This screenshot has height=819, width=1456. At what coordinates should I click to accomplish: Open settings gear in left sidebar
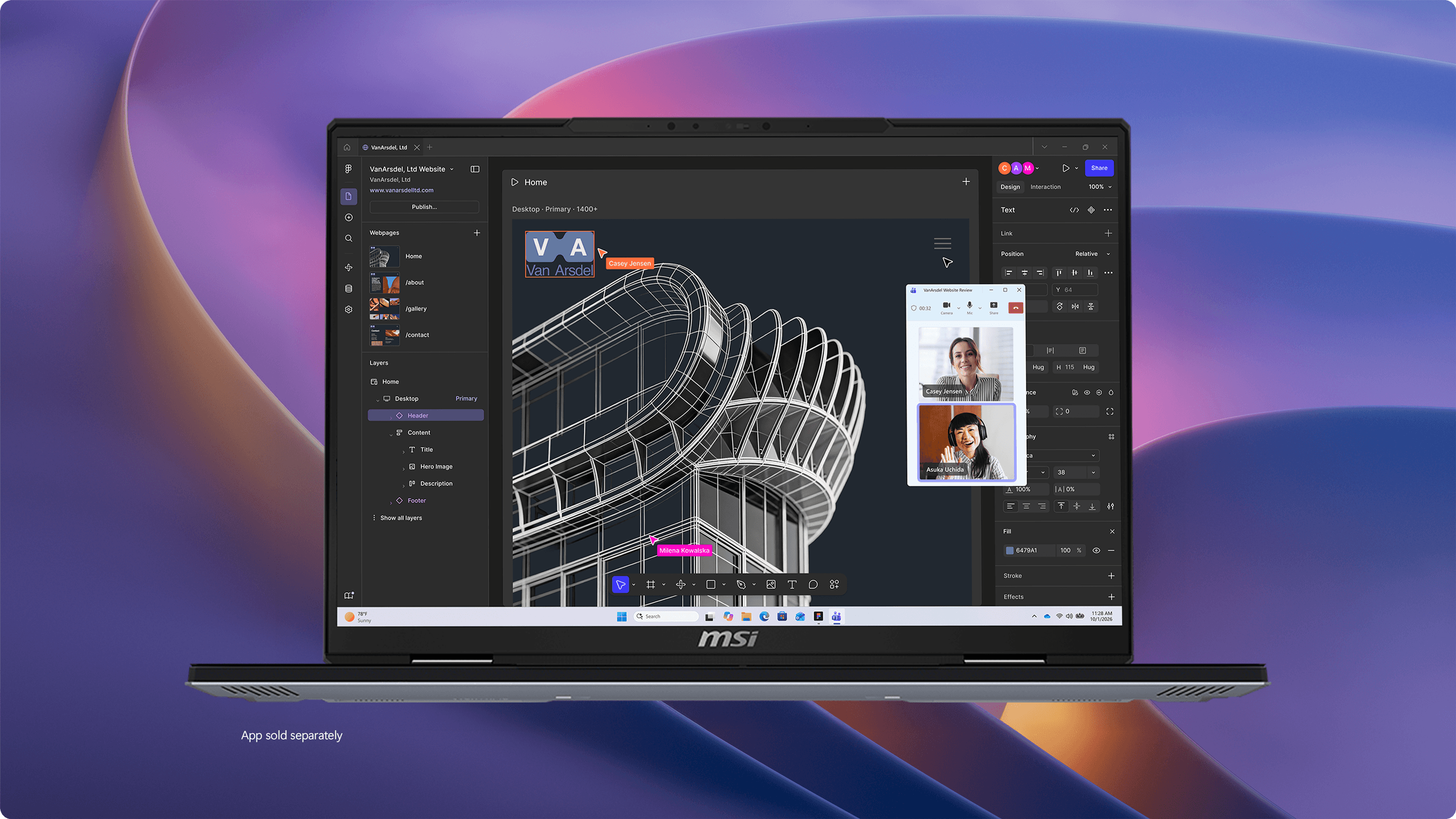(x=349, y=310)
